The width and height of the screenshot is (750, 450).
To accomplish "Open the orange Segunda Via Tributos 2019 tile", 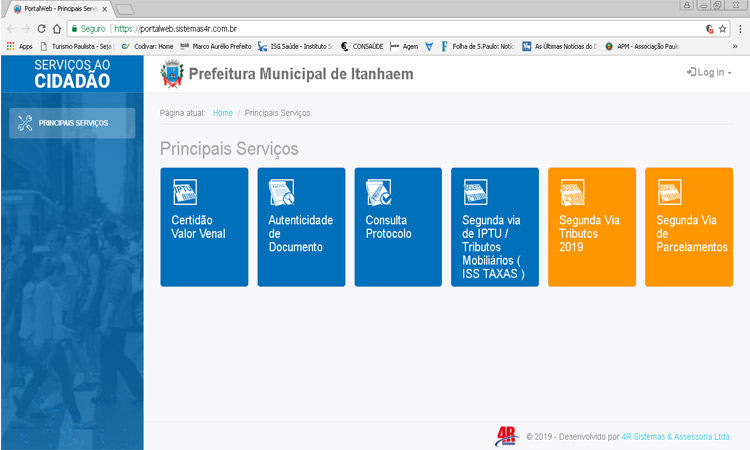I will point(592,227).
